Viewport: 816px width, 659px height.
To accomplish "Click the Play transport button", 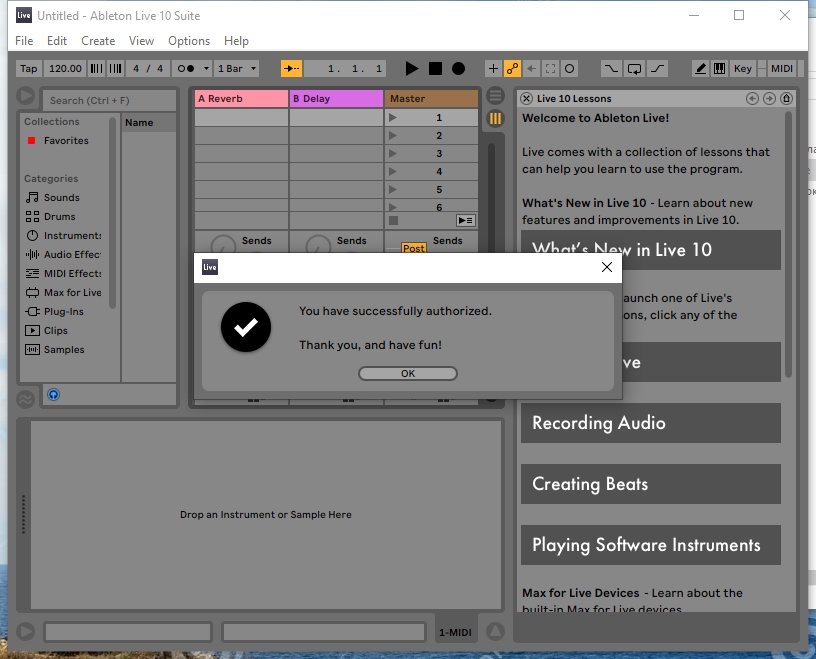I will coord(412,69).
